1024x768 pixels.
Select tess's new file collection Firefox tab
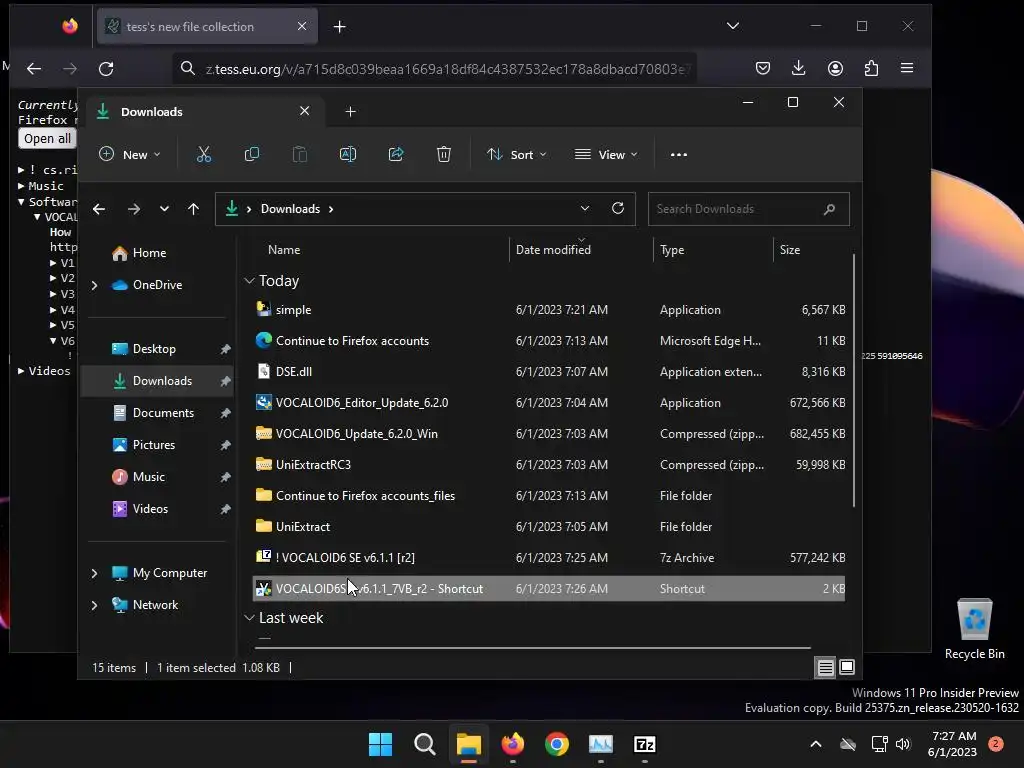click(207, 27)
